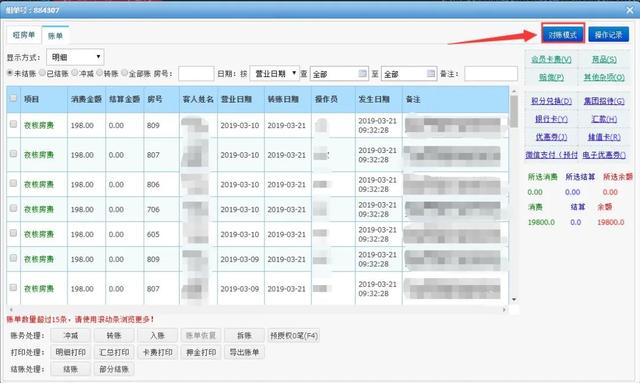Close the dialog with the X icon
Screen dimensions: 640x383
point(630,10)
